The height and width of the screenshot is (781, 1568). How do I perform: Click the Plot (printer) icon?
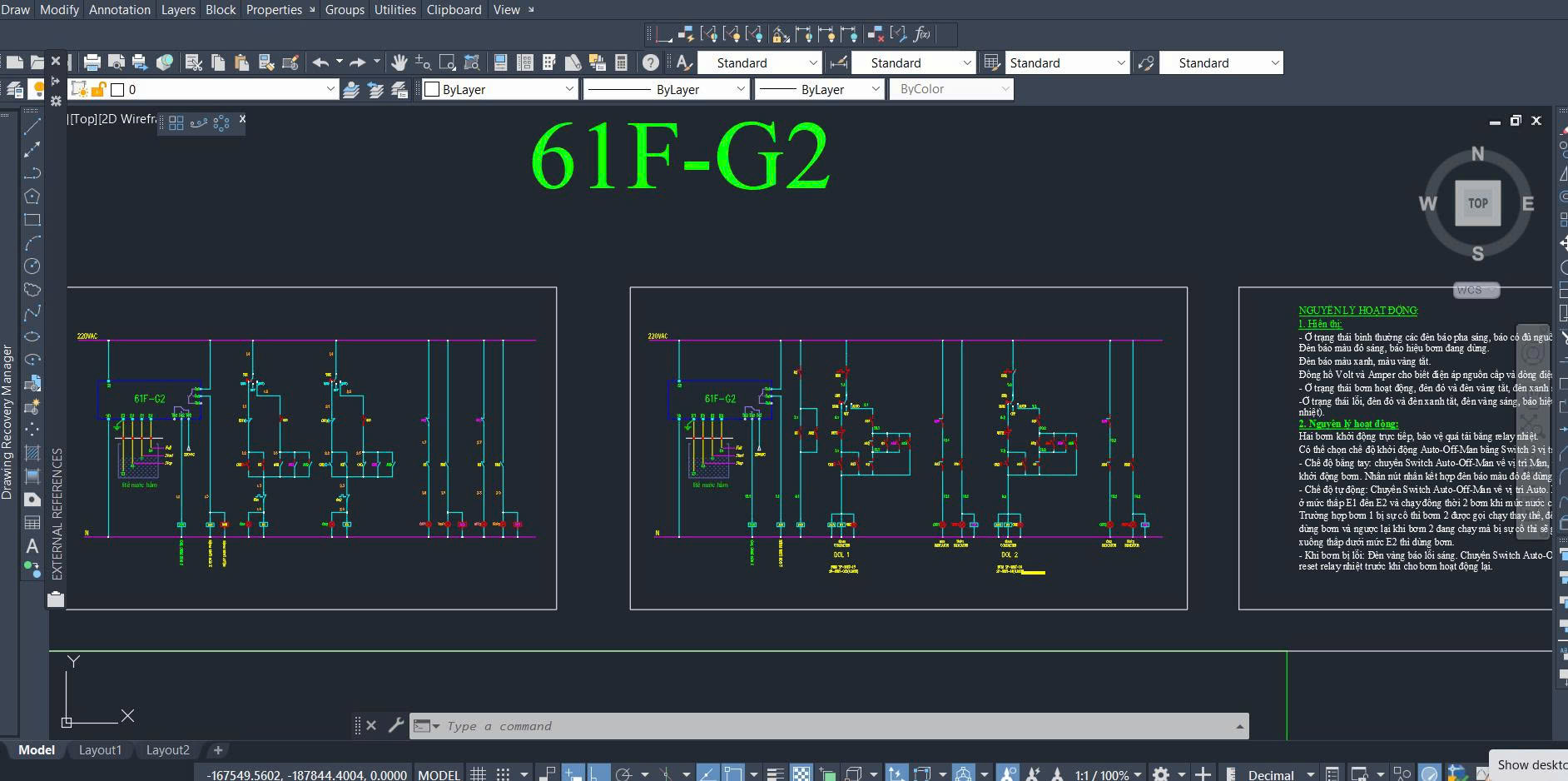click(x=92, y=62)
